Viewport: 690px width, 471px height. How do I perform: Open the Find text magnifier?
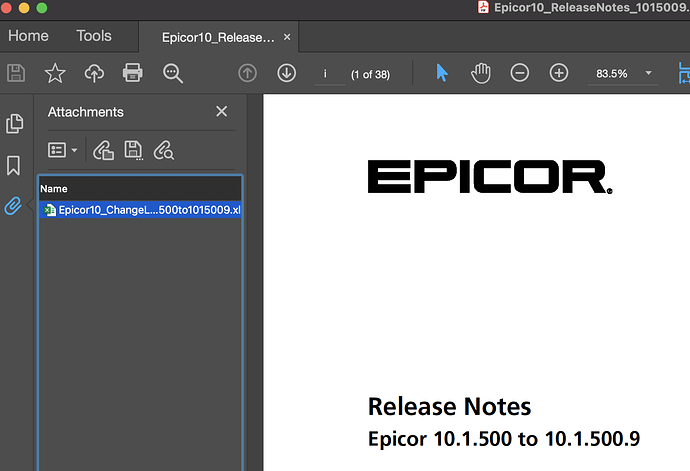(172, 73)
